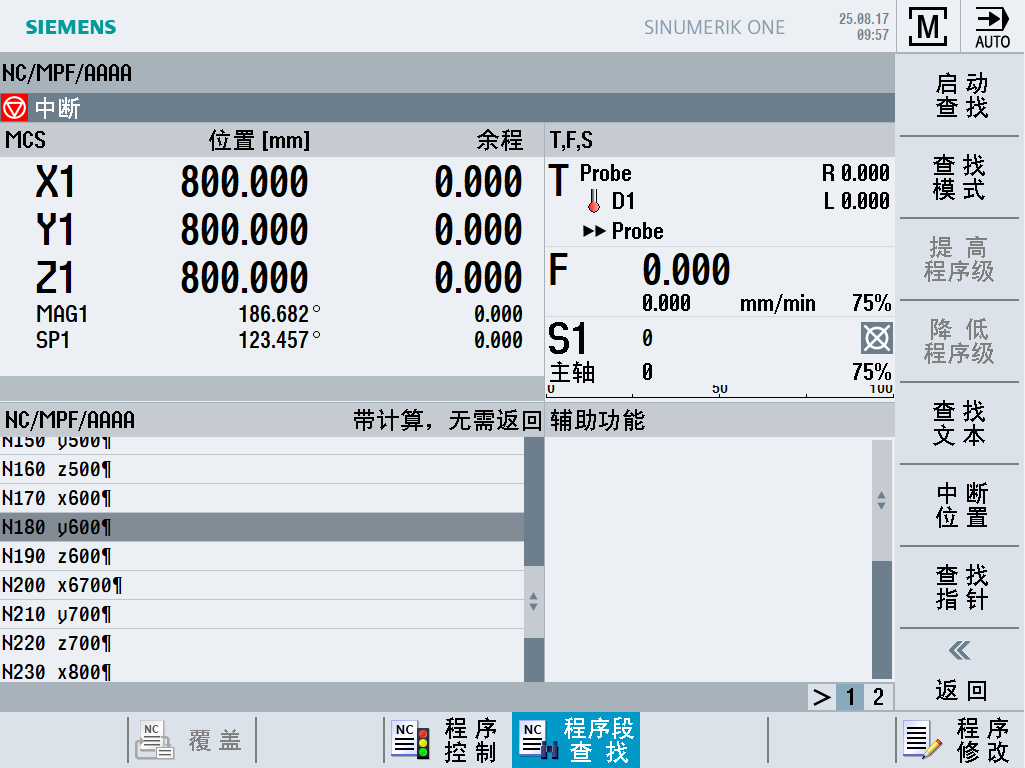Image resolution: width=1025 pixels, height=768 pixels.
Task: Click the 覆盖 overstore icon
Action: click(154, 740)
